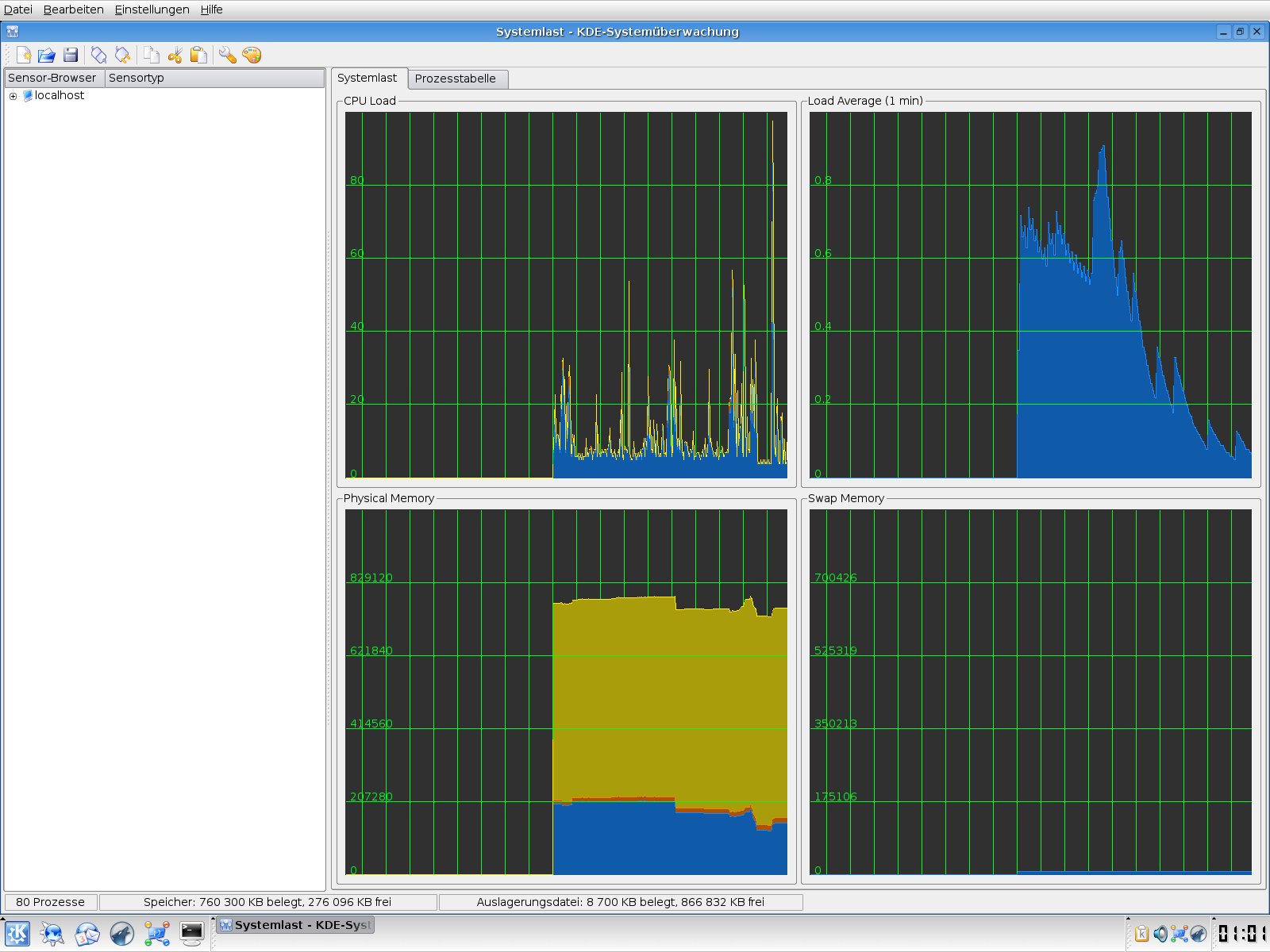Click the Klipper clipboard tray icon
Image resolution: width=1270 pixels, height=952 pixels.
click(x=1142, y=934)
